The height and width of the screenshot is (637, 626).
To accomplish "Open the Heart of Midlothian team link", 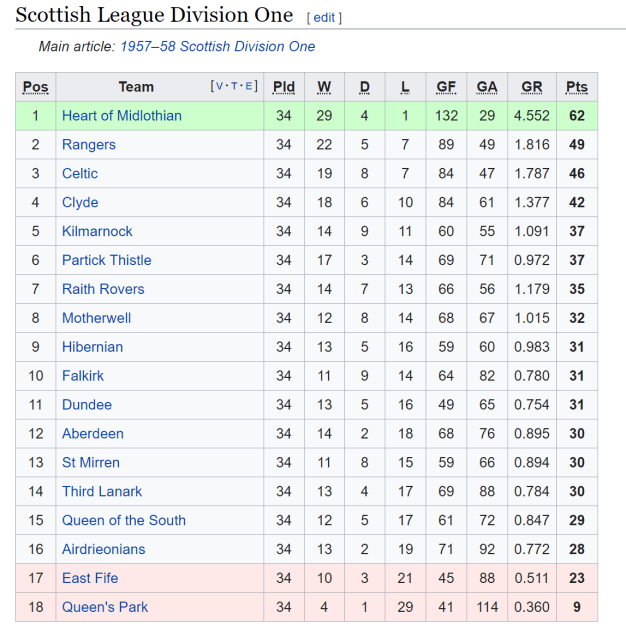I will click(122, 115).
